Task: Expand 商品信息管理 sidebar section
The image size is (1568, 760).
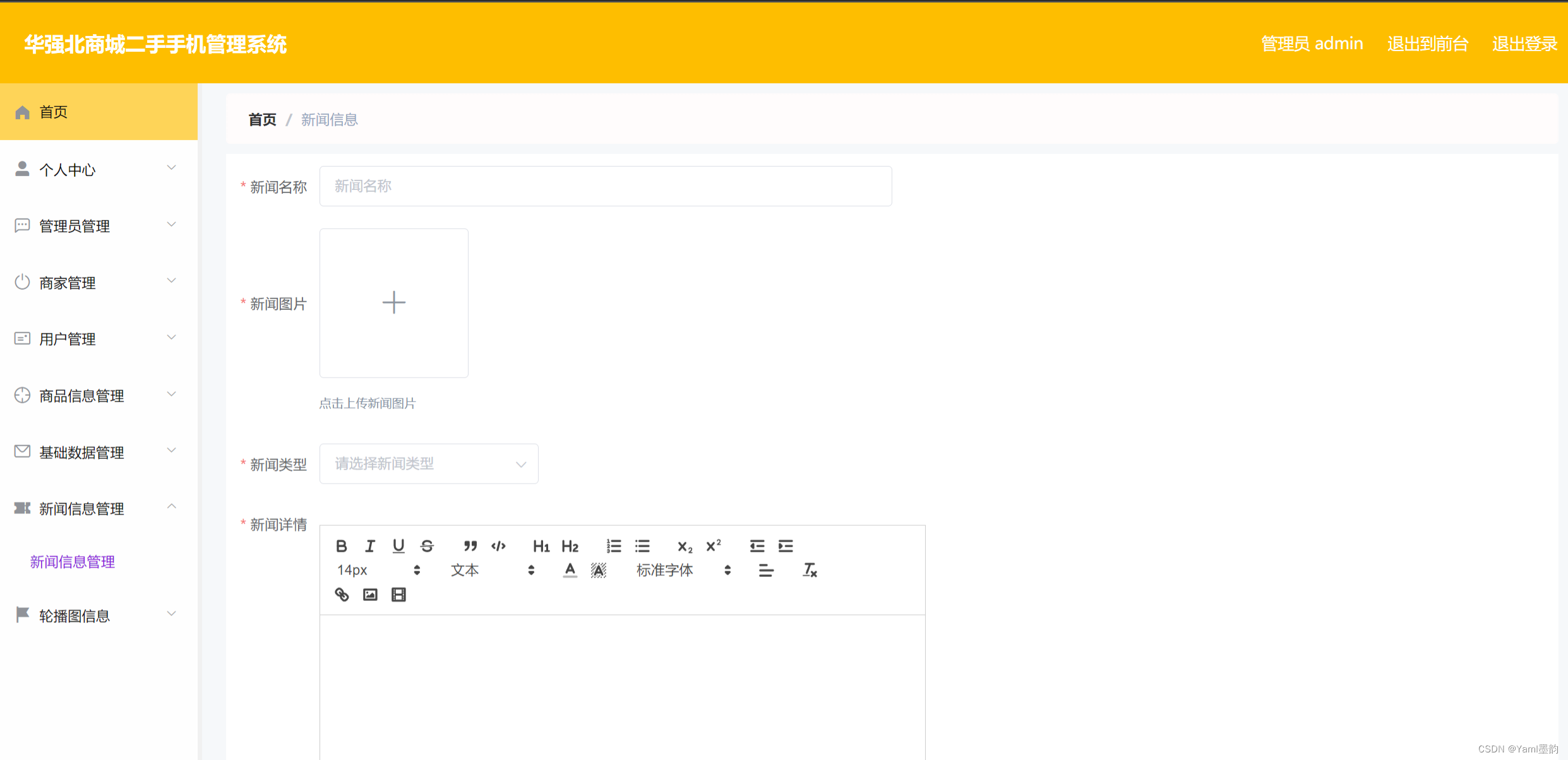Action: [96, 394]
